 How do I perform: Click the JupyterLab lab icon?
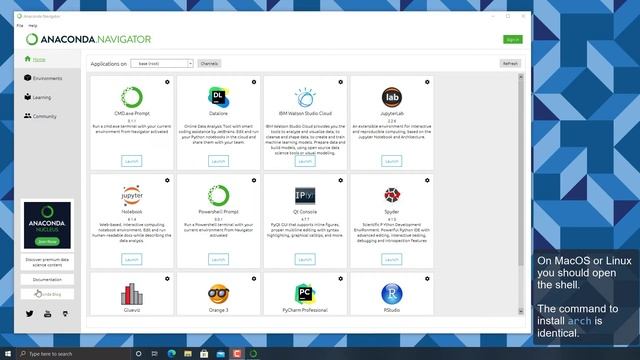(x=391, y=97)
